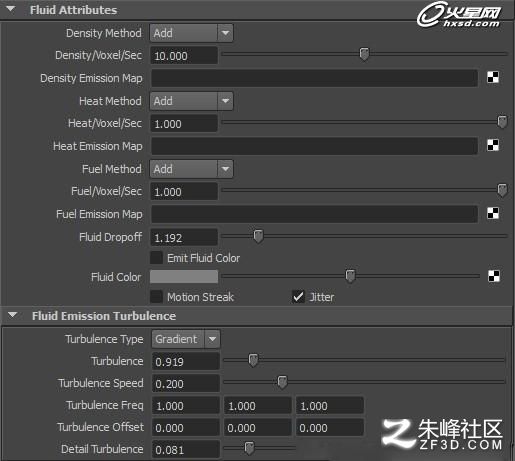Enable the Motion Streak checkbox

click(x=156, y=297)
